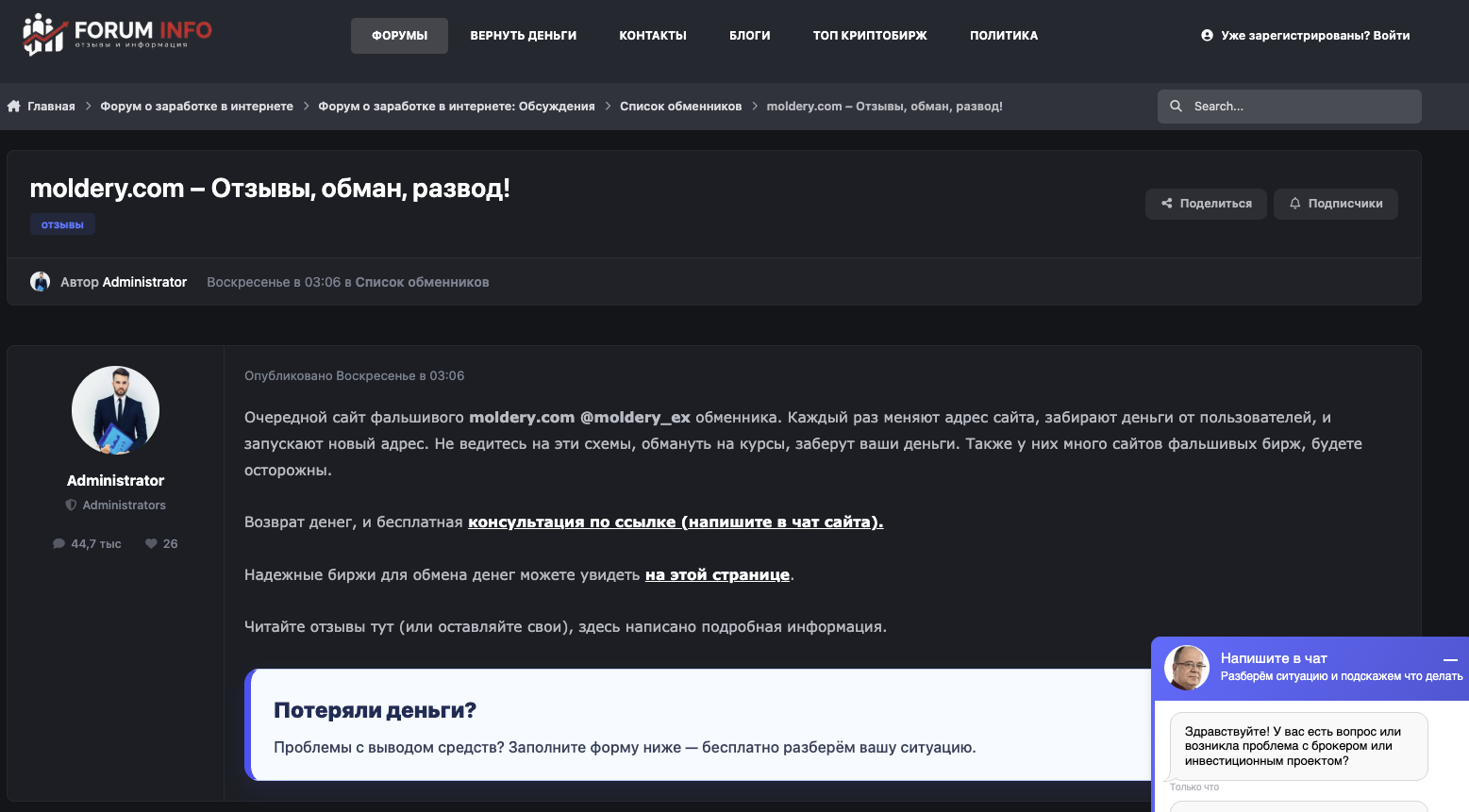Click 'Напишите в чат' chat header title
This screenshot has width=1469, height=812.
click(x=1274, y=658)
